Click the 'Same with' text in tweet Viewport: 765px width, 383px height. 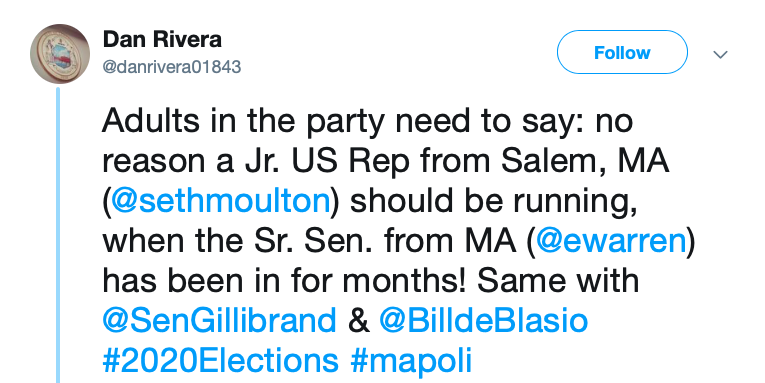click(x=558, y=280)
